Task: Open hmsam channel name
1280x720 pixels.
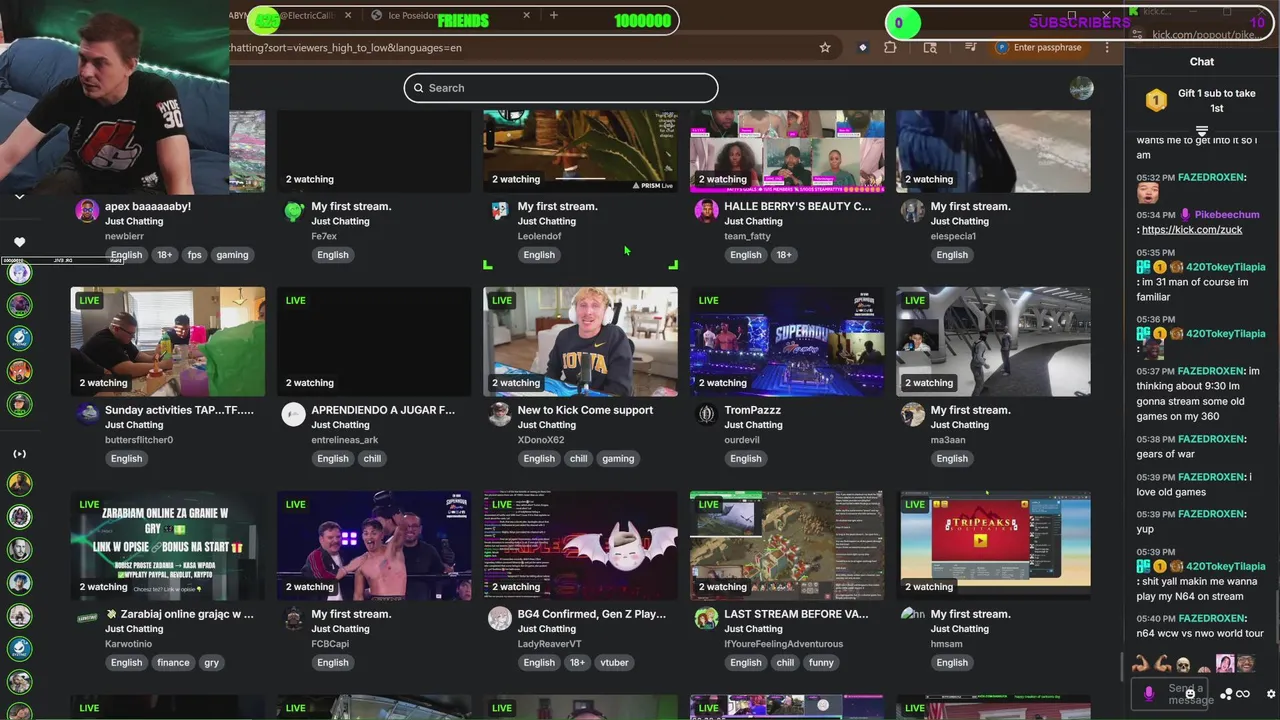Action: [x=946, y=644]
